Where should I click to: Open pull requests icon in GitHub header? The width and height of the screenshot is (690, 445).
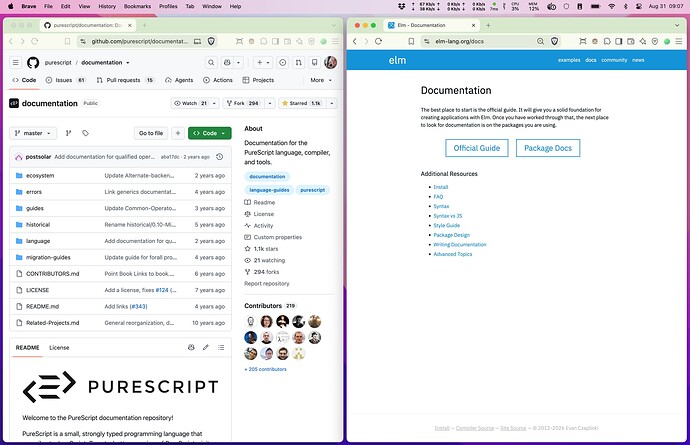(298, 63)
